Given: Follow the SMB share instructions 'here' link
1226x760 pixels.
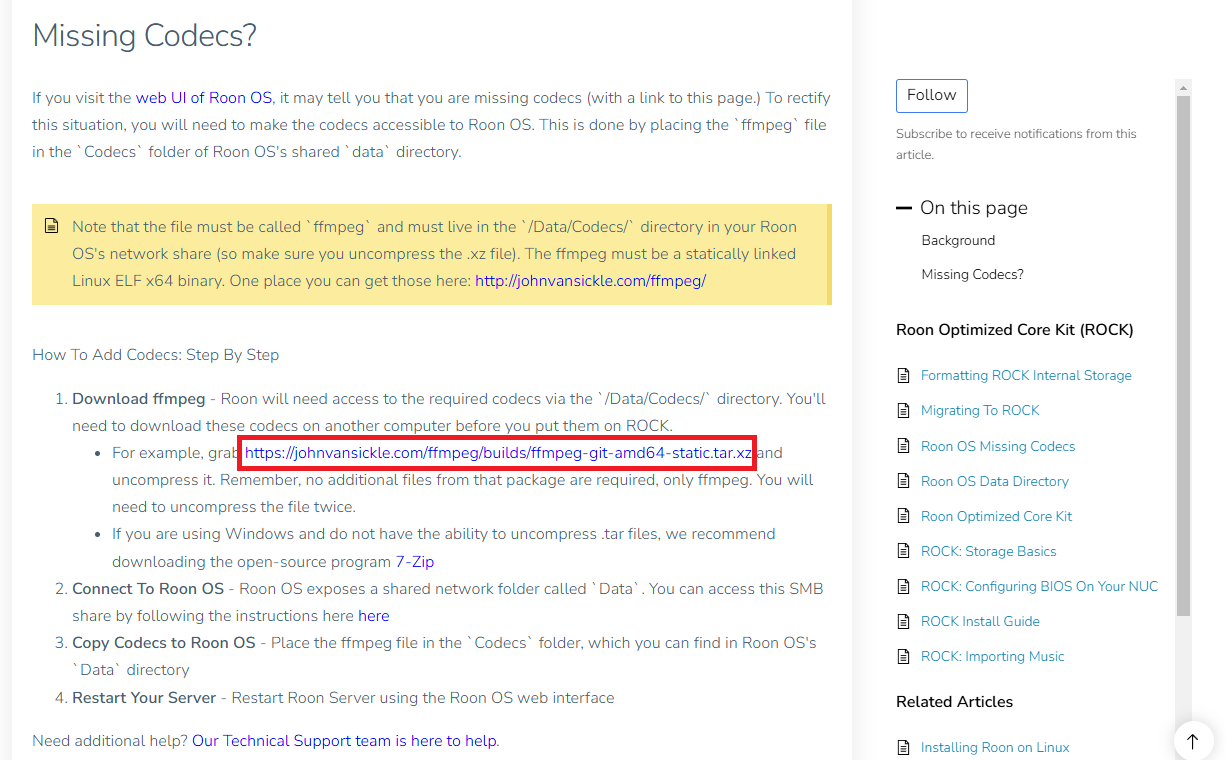Looking at the screenshot, I should (x=374, y=616).
